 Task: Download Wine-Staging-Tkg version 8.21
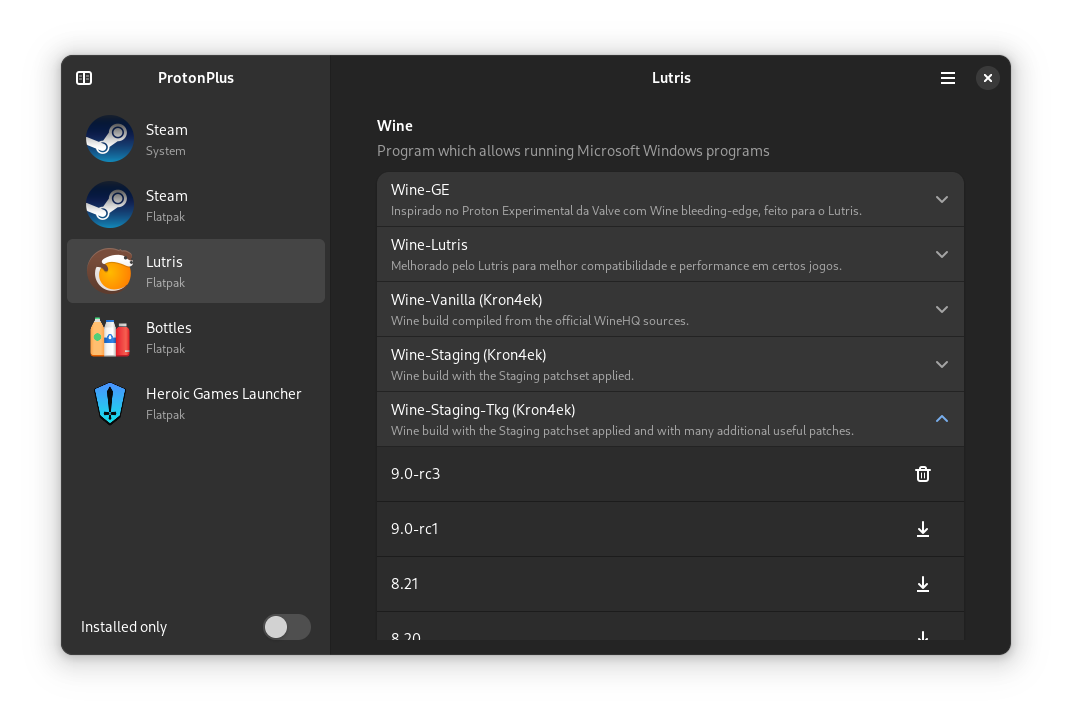click(x=922, y=584)
